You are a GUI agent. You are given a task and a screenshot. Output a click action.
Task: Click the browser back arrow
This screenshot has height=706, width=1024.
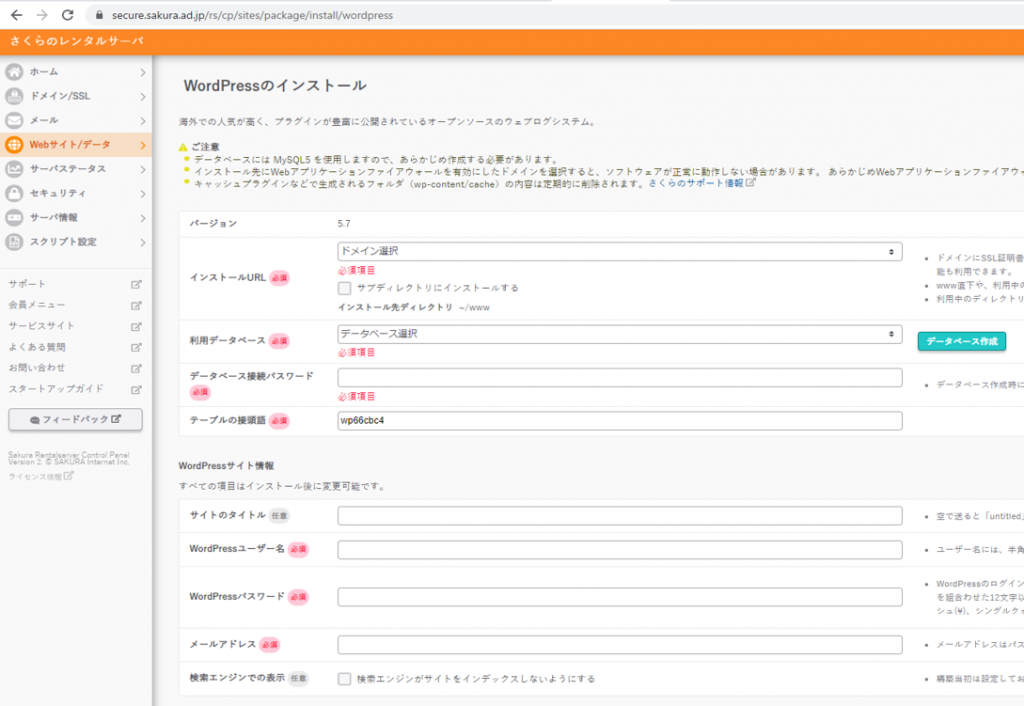[x=16, y=14]
